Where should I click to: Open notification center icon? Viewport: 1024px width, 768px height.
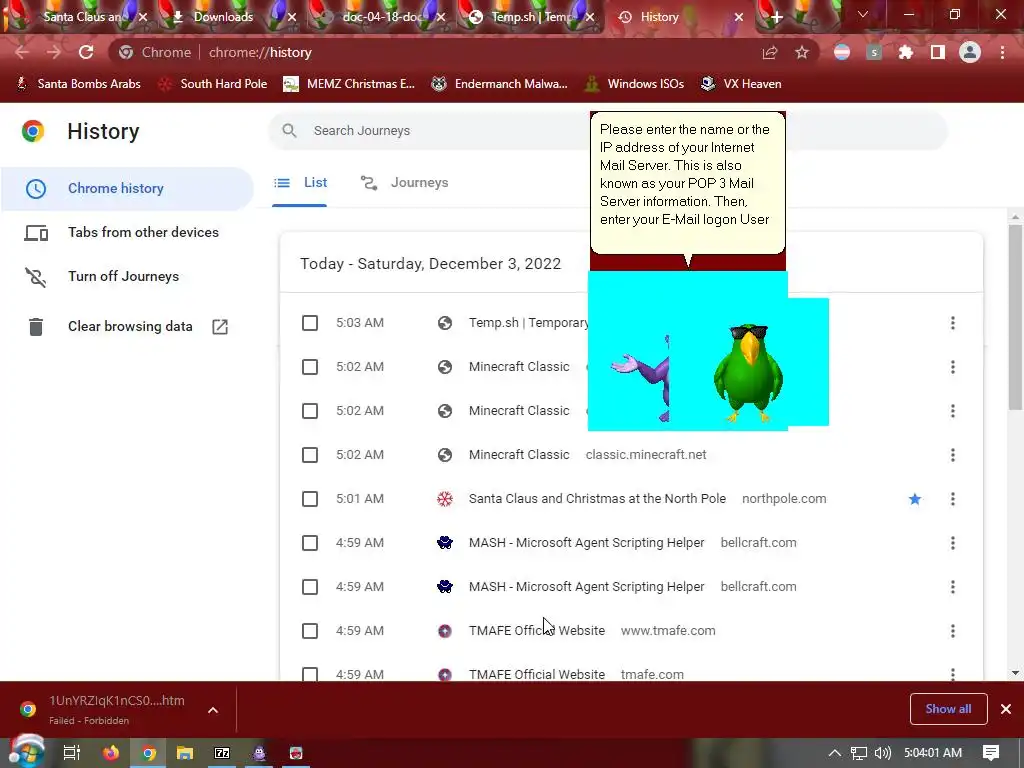coord(991,753)
